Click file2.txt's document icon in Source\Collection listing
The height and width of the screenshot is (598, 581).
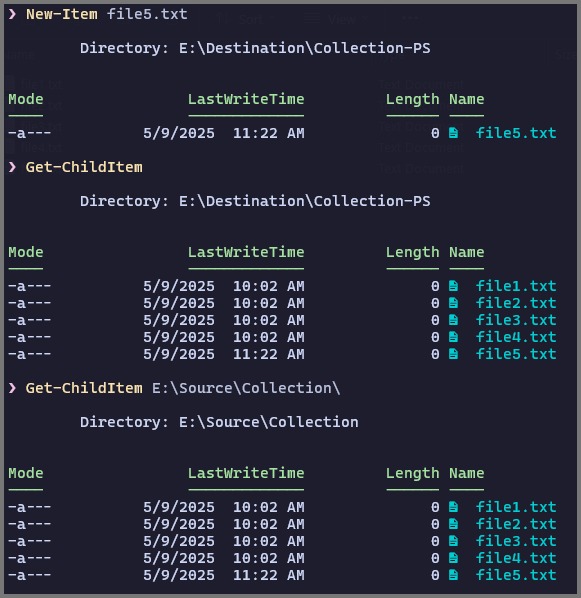(453, 524)
